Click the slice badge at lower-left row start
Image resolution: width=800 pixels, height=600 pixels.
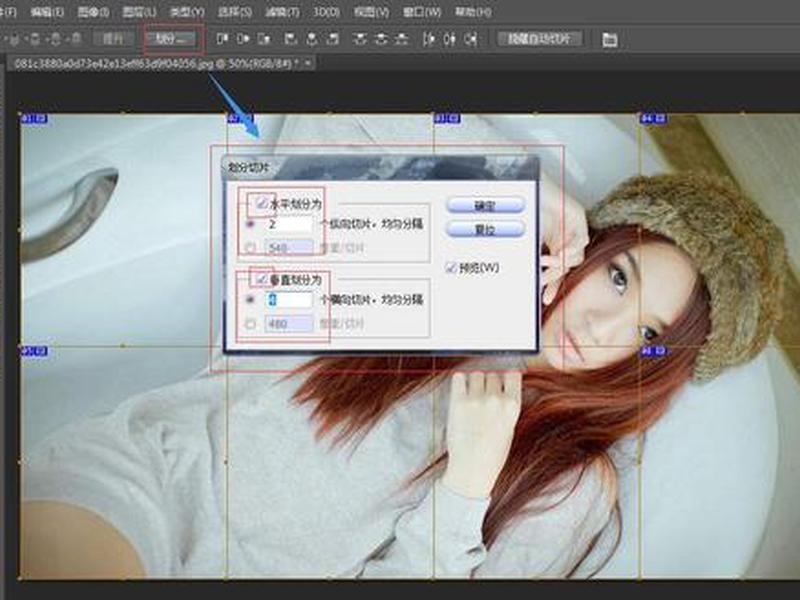click(34, 351)
